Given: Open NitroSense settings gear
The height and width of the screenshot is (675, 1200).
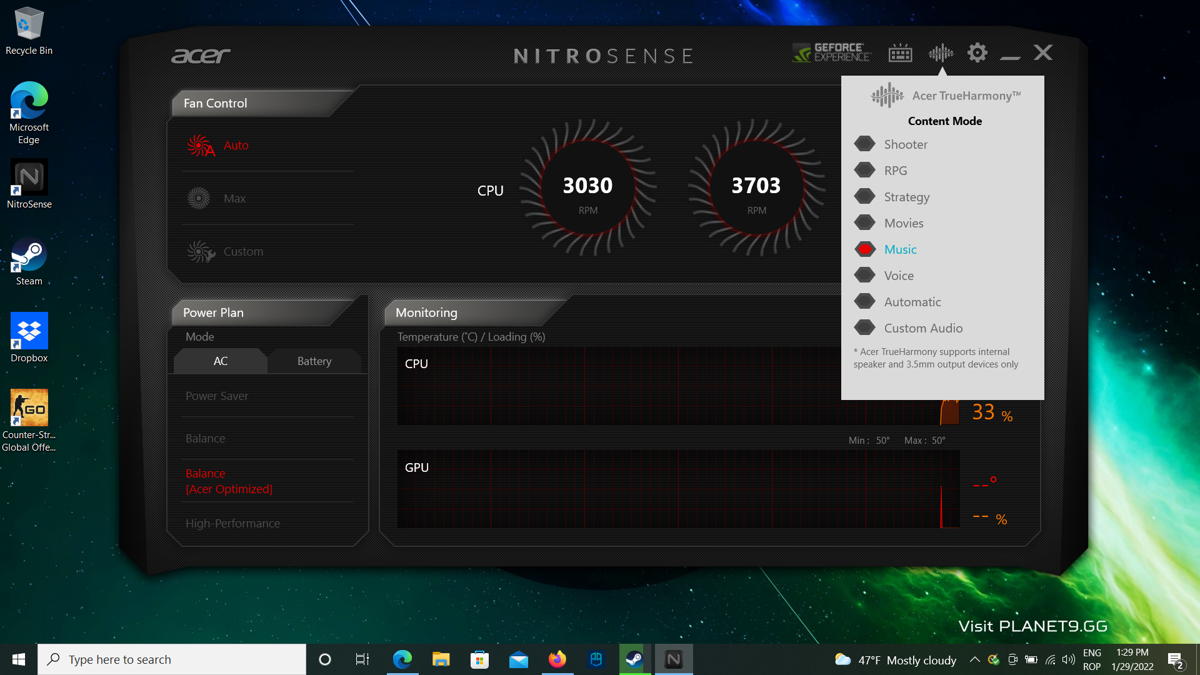Looking at the screenshot, I should [977, 53].
